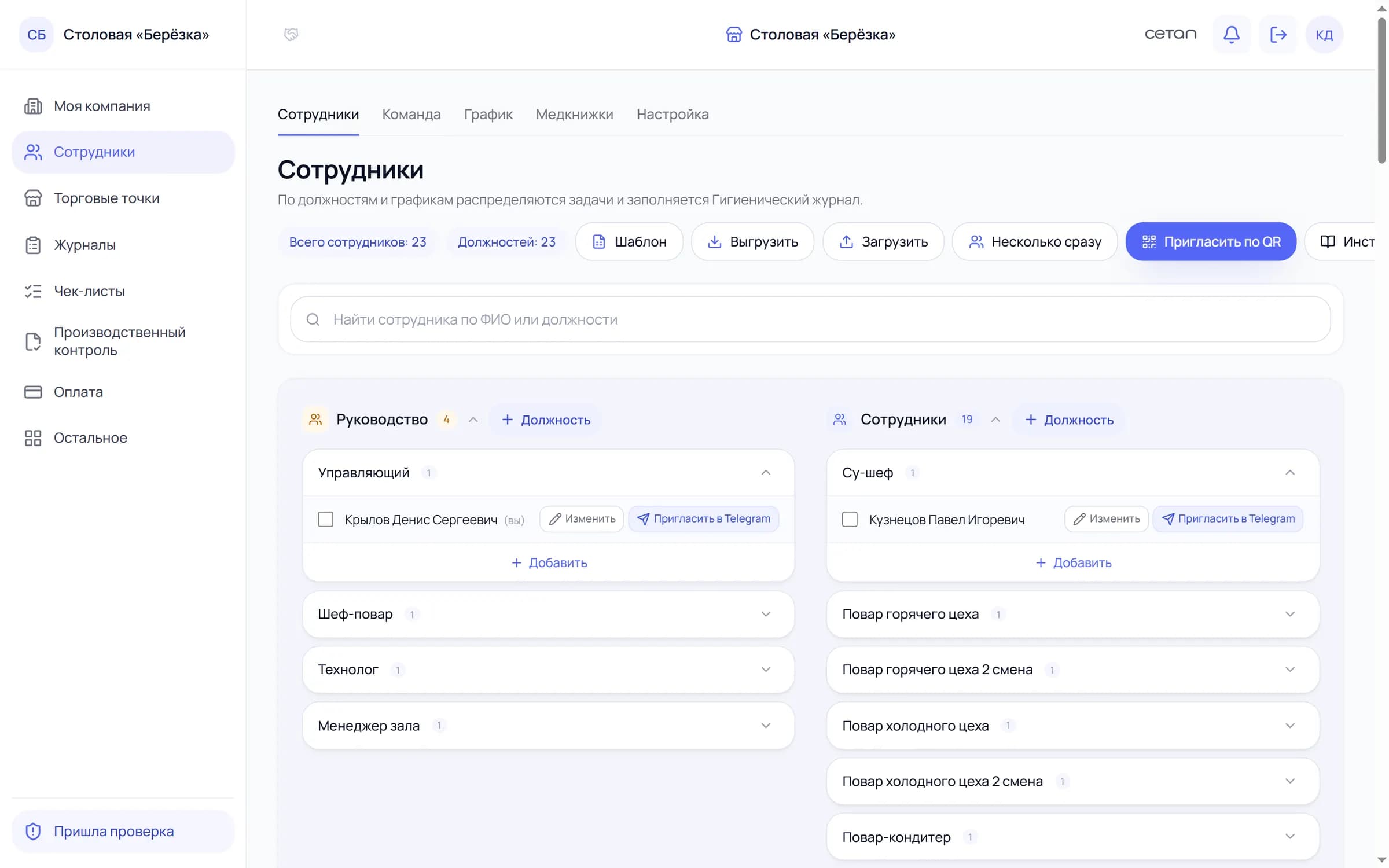1389x868 pixels.
Task: Click the card icon beside Оплата
Action: pos(33,392)
